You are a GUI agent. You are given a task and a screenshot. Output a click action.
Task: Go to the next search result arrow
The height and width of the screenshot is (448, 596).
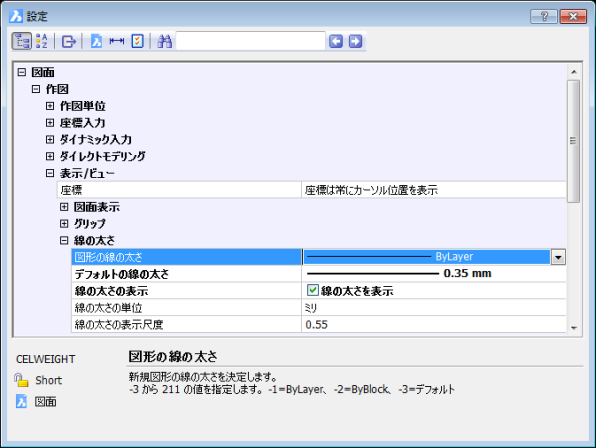pos(356,41)
